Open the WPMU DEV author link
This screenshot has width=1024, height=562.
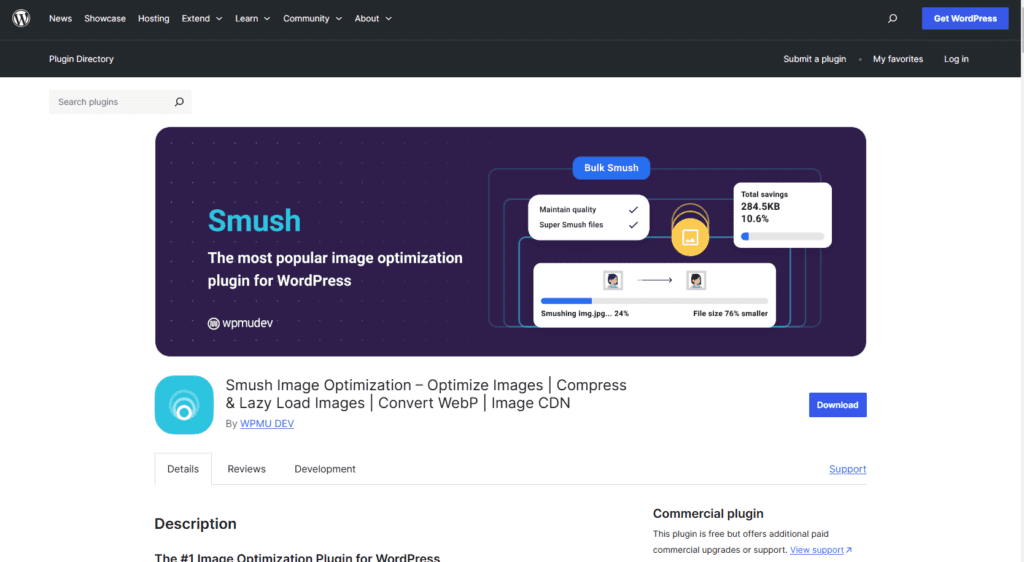[266, 424]
